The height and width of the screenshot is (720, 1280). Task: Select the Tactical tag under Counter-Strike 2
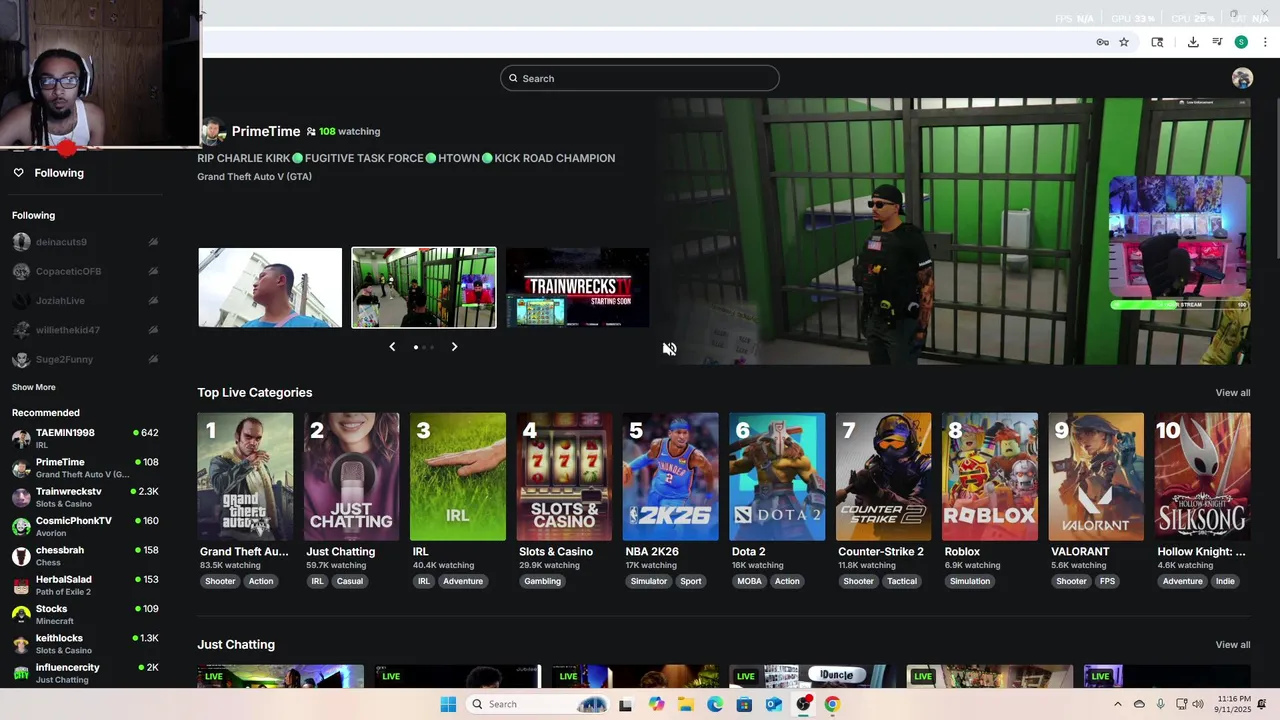pyautogui.click(x=902, y=581)
